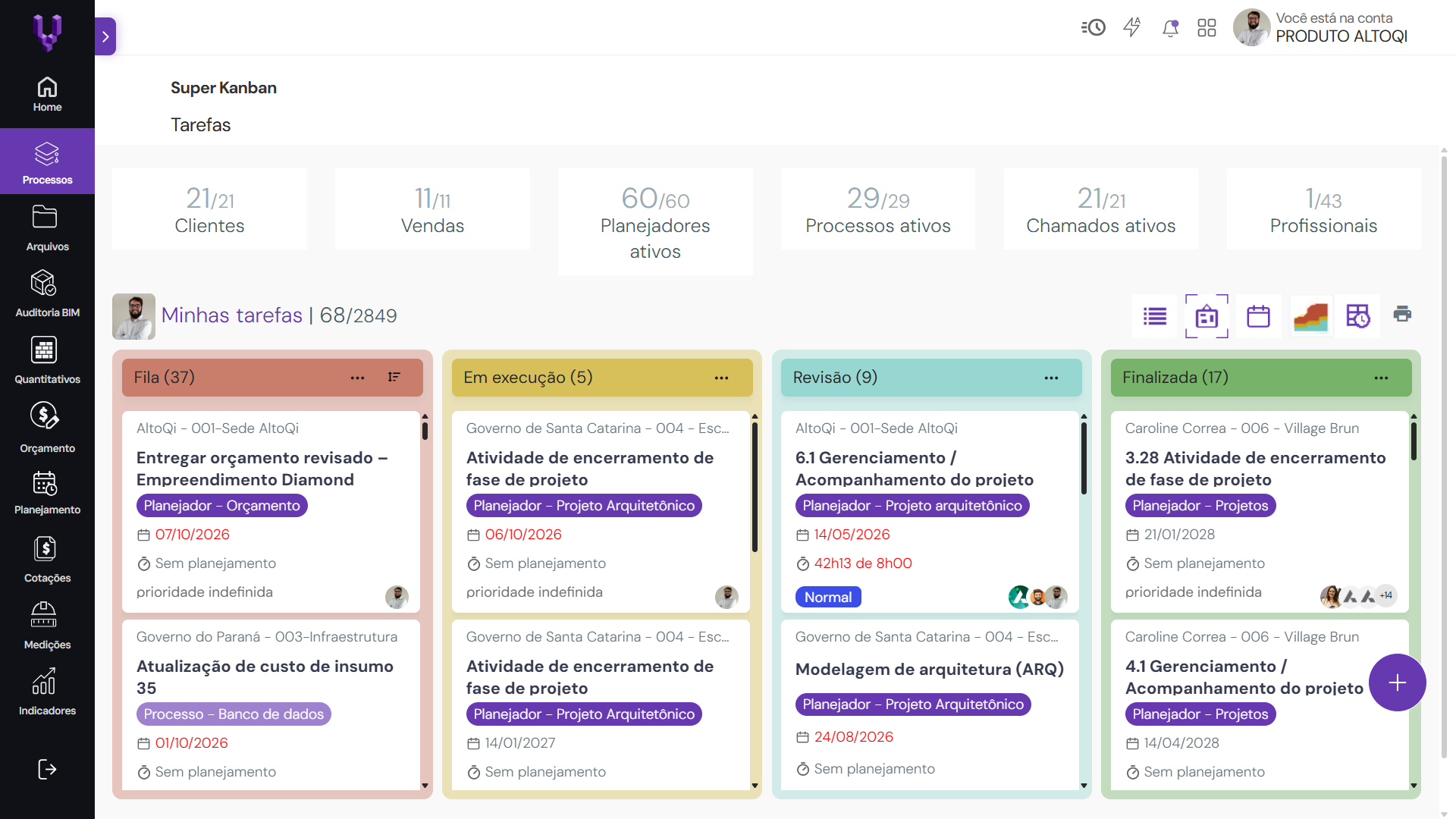This screenshot has height=819, width=1456.
Task: Open Arquivos in the sidebar
Action: [x=47, y=227]
